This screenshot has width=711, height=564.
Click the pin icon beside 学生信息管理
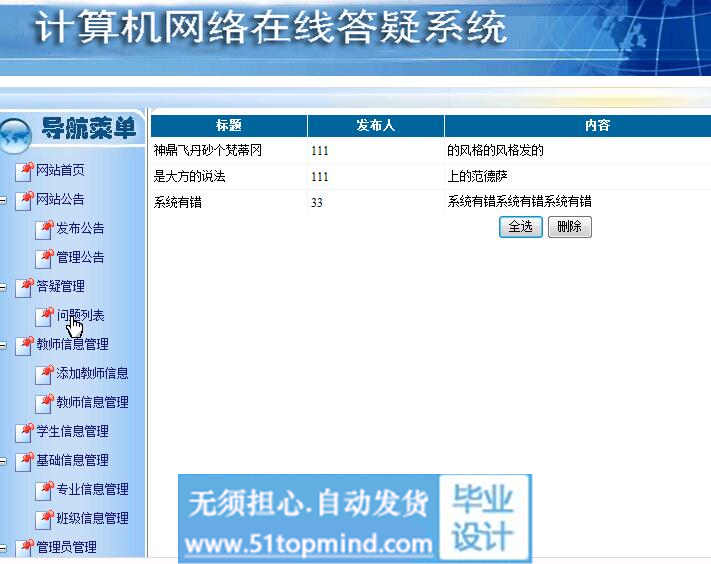point(24,432)
